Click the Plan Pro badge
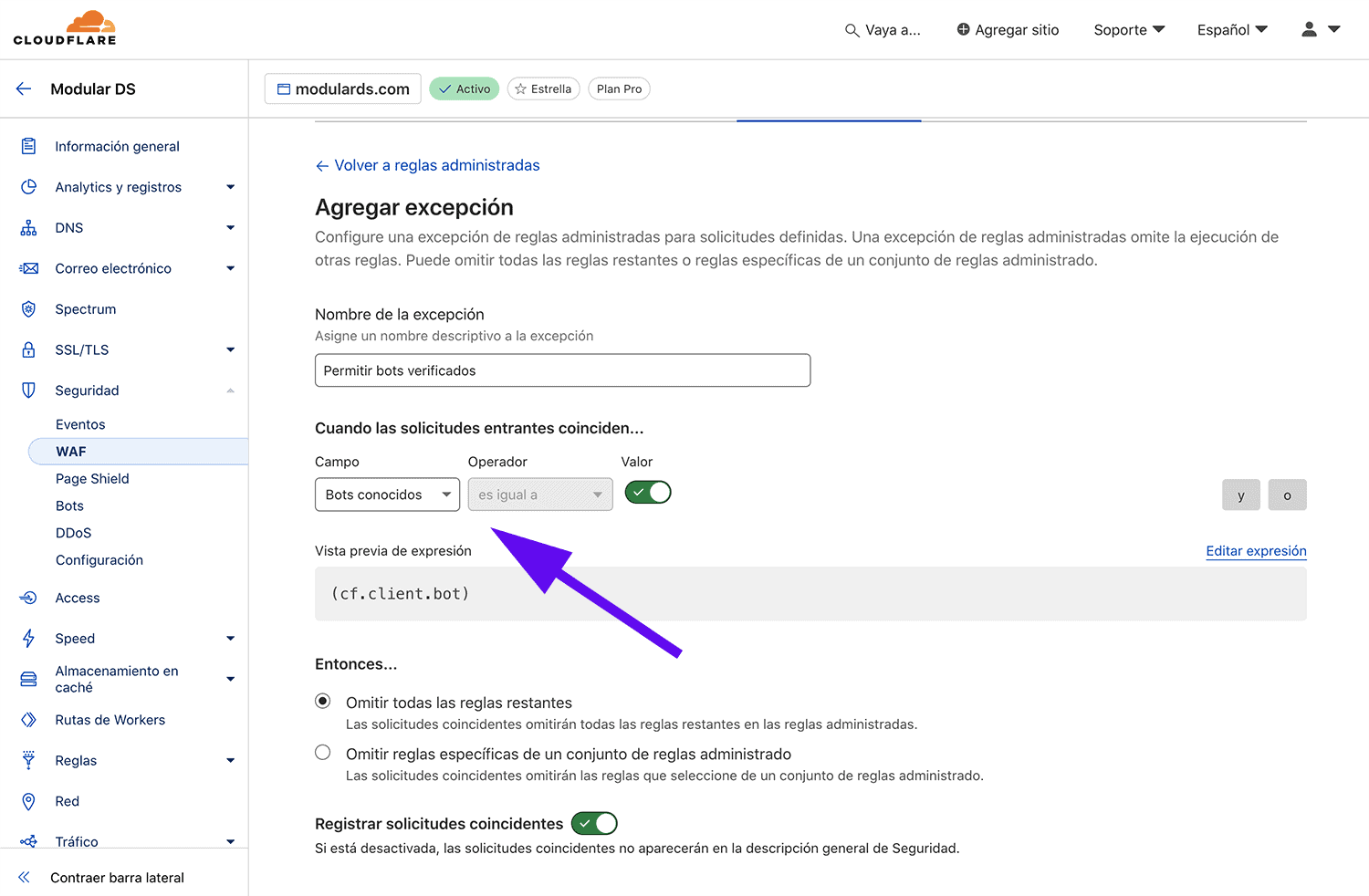1369x896 pixels. pos(619,89)
